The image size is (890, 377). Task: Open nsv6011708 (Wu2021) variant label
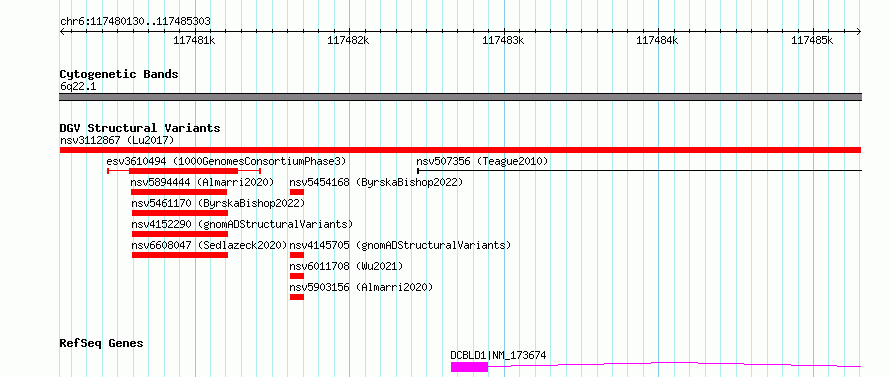click(346, 266)
